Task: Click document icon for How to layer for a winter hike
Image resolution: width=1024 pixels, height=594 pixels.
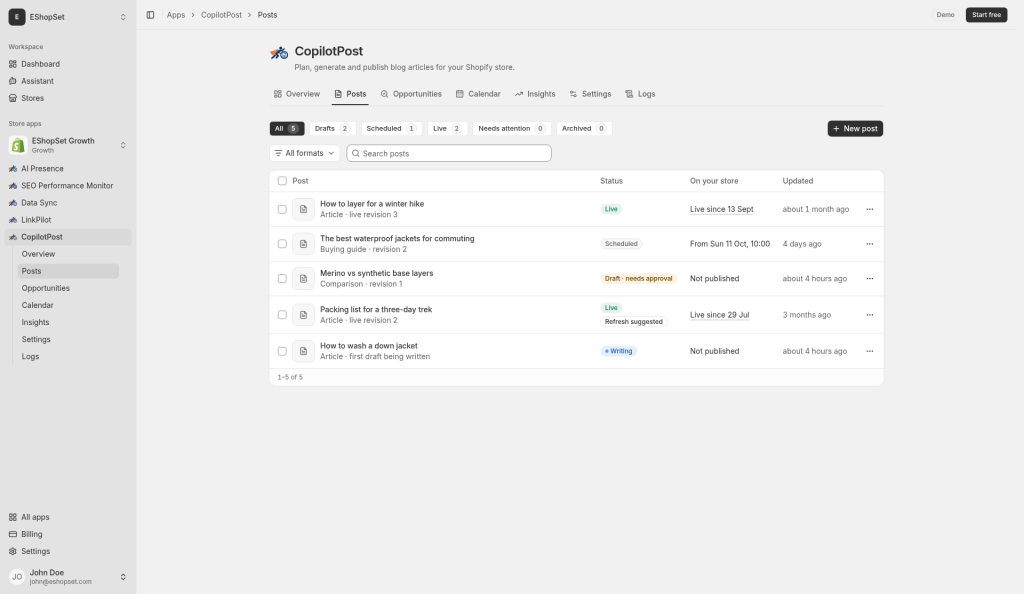Action: pyautogui.click(x=303, y=210)
